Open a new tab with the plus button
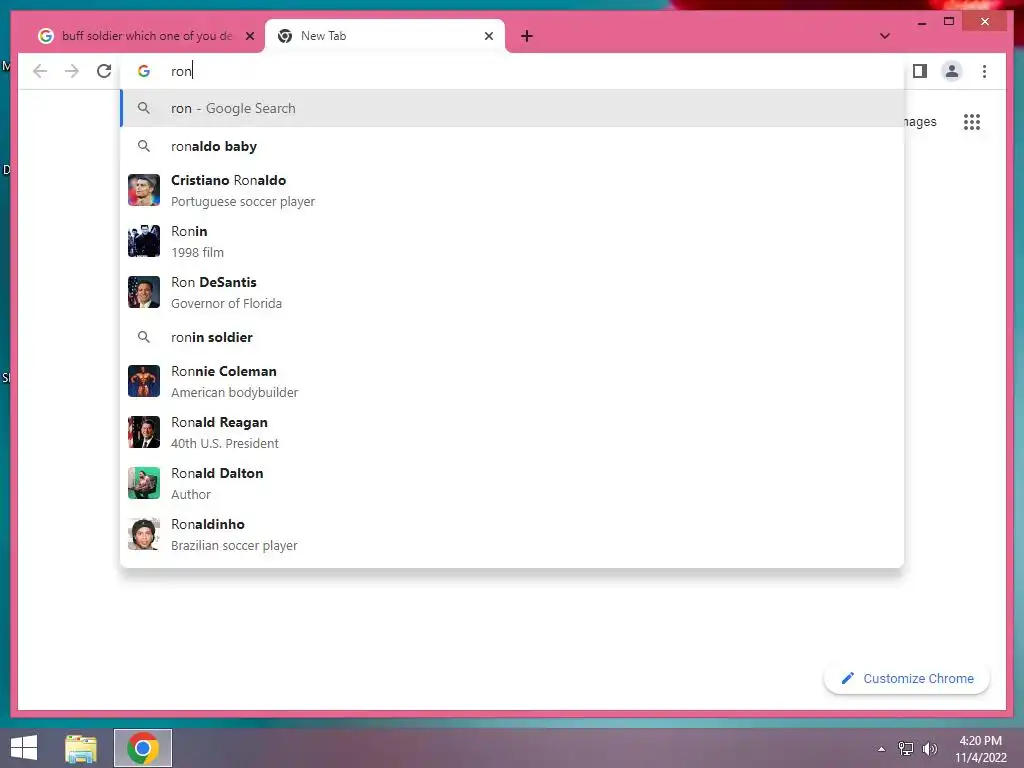 (x=527, y=37)
